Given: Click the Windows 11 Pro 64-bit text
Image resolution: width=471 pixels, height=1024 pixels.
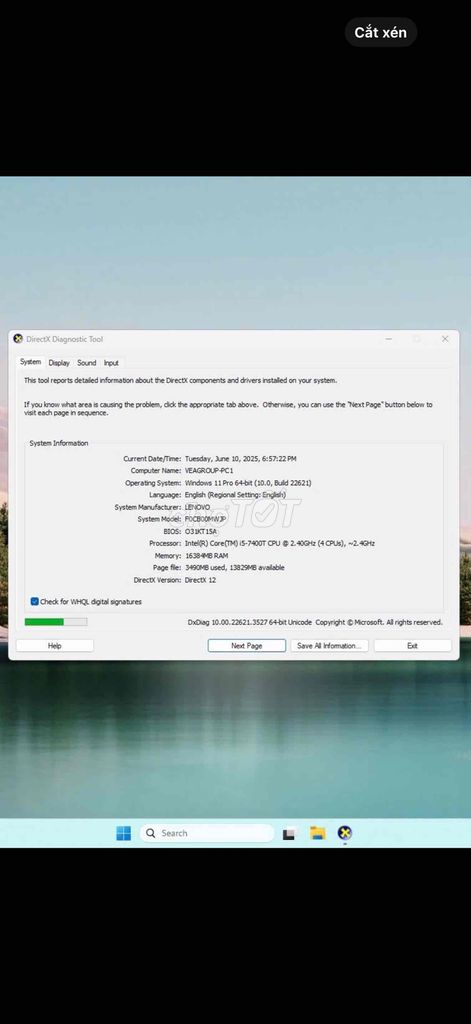Looking at the screenshot, I should click(x=248, y=483).
